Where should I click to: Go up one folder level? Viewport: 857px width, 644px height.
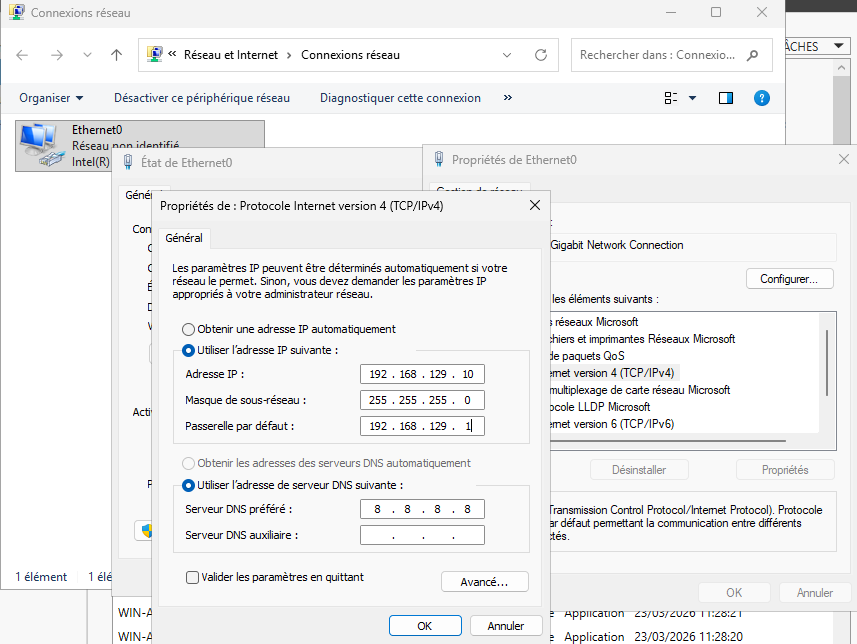(116, 55)
